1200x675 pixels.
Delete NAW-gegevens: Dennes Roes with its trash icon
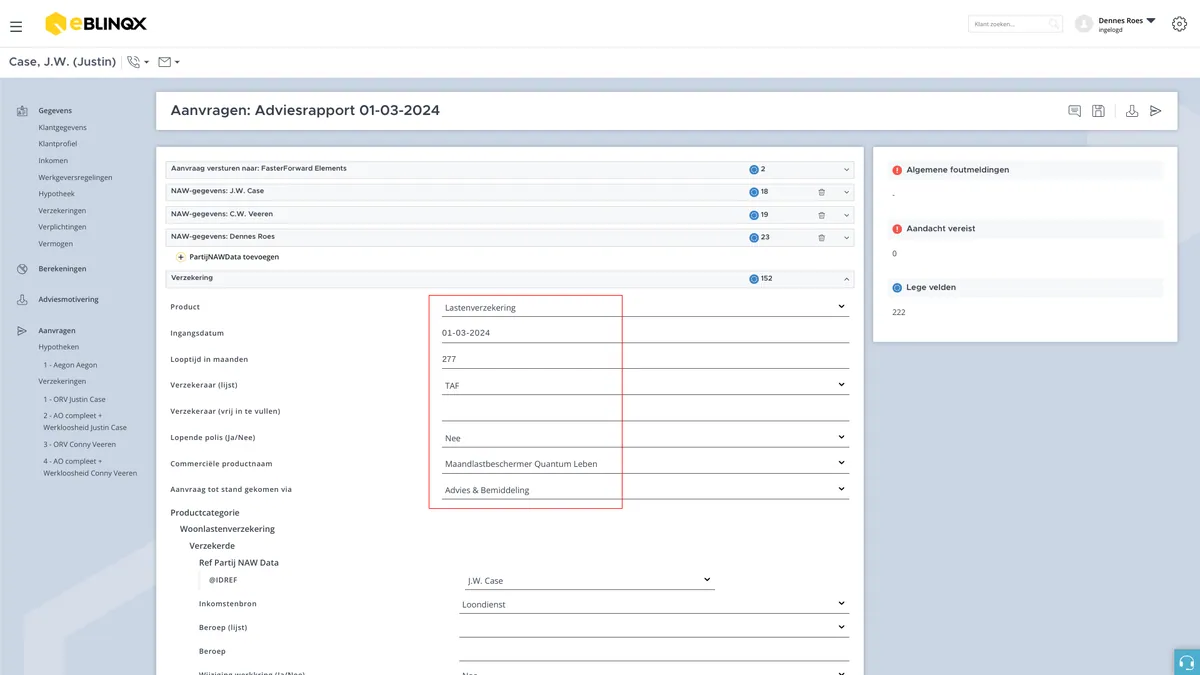822,238
